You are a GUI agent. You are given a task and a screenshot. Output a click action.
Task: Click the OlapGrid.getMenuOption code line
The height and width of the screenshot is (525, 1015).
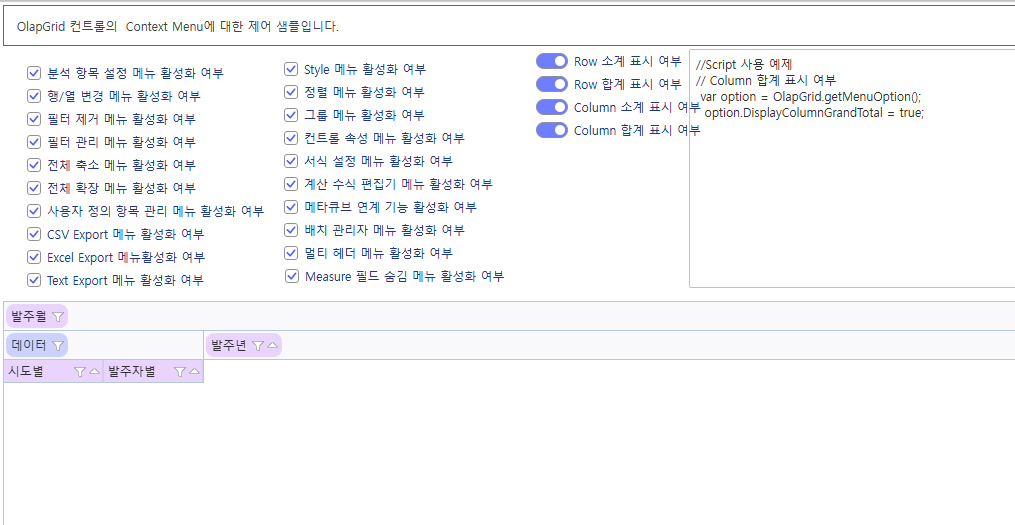coord(810,96)
